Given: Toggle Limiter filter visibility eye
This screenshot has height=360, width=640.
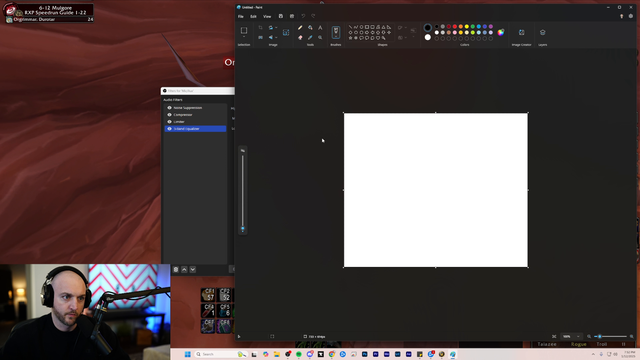Looking at the screenshot, I should 169,122.
